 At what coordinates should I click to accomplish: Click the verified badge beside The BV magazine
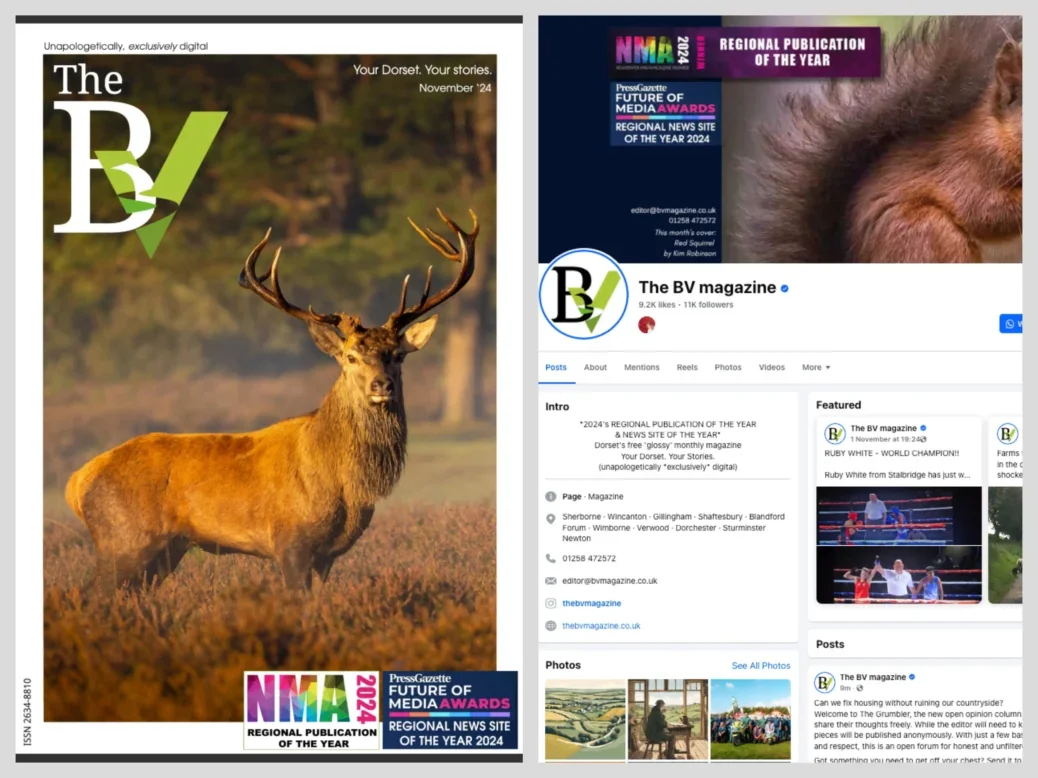point(784,289)
